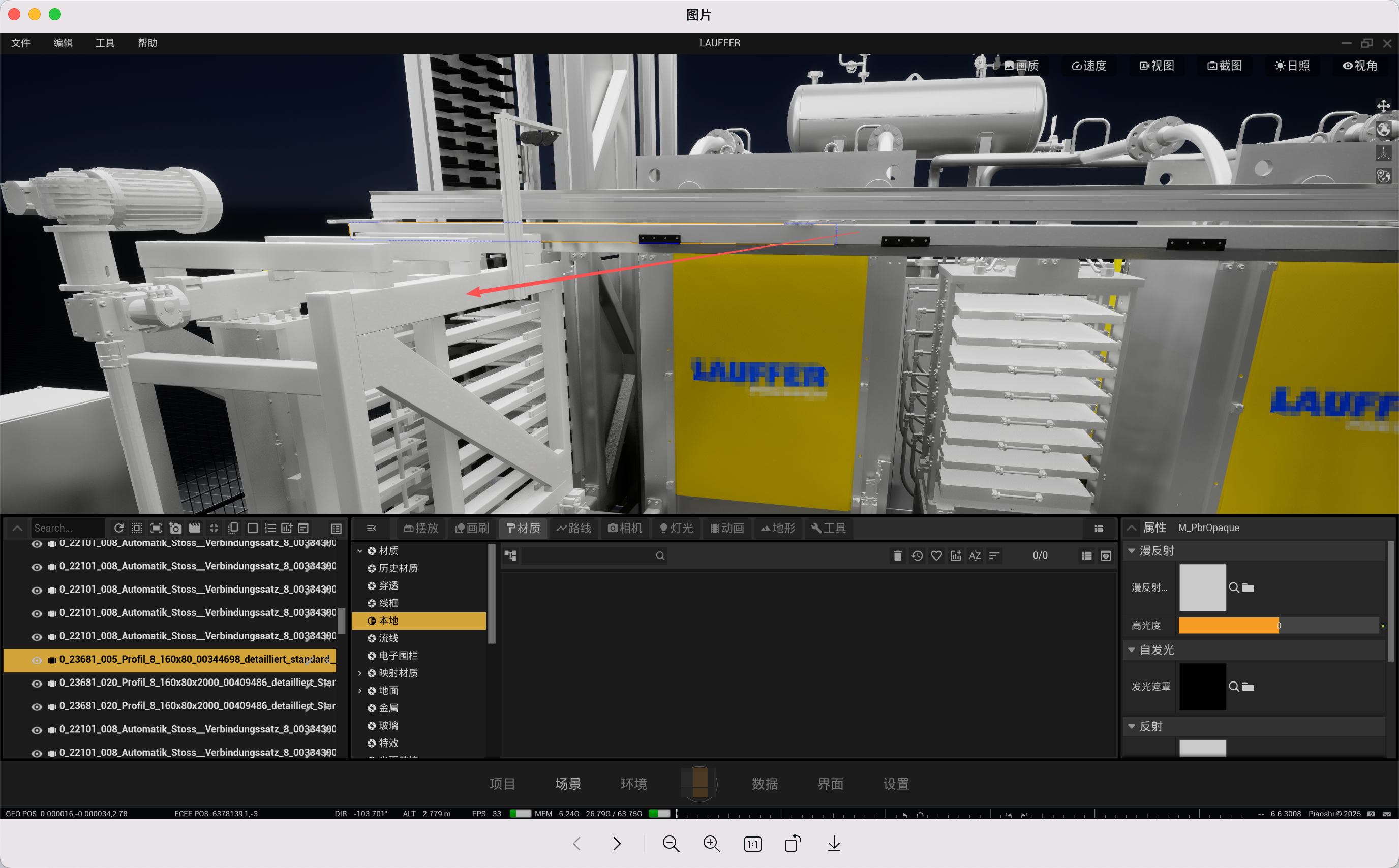This screenshot has width=1399, height=868.
Task: Sort materials with the AZ icon
Action: [975, 555]
